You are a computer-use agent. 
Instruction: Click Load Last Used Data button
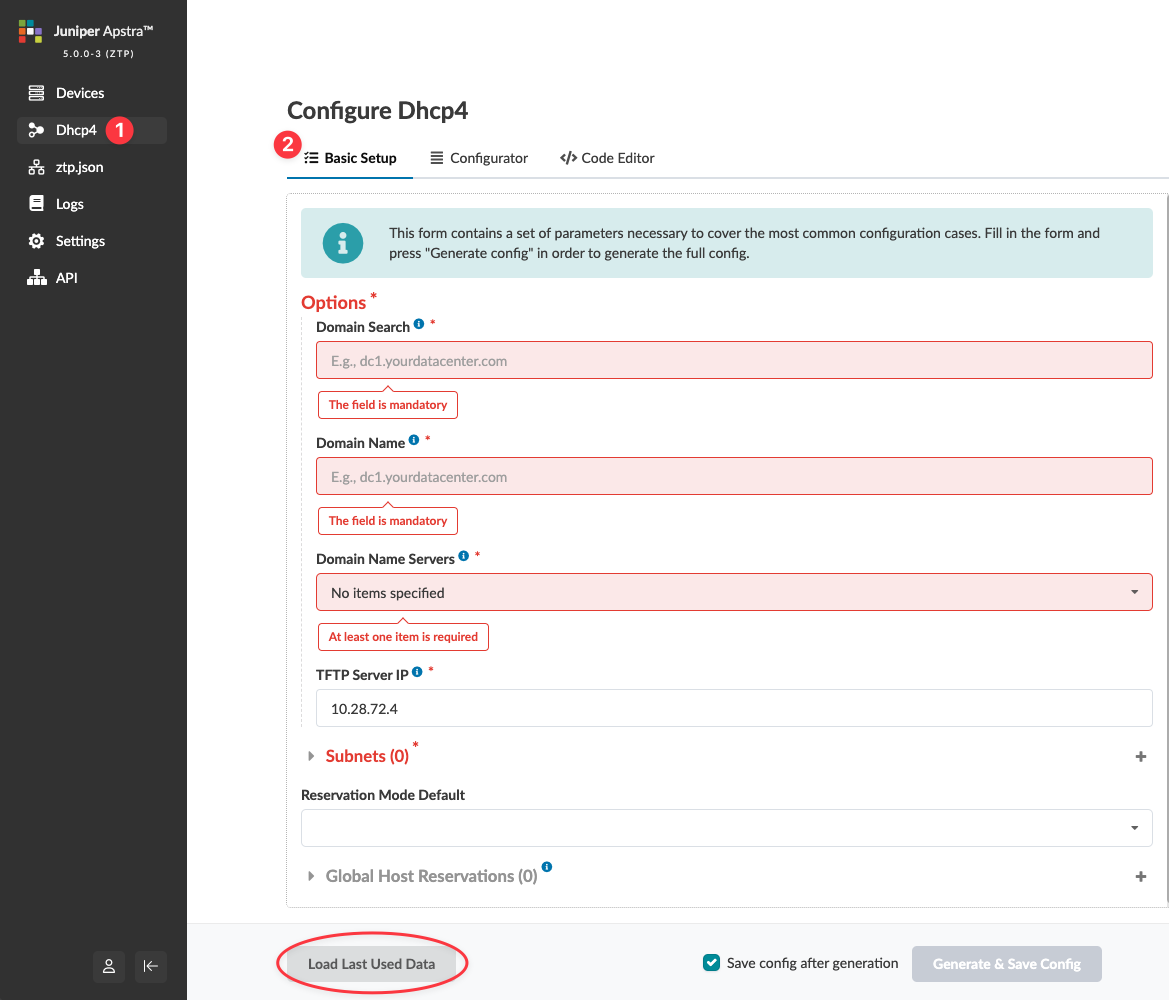(371, 964)
